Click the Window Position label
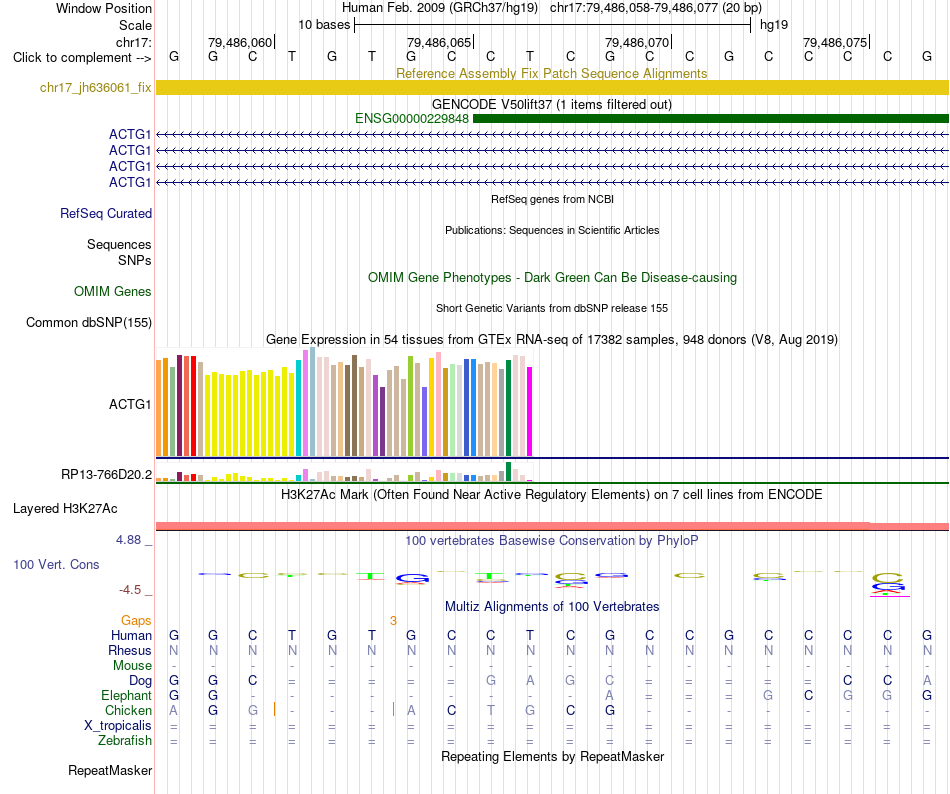This screenshot has width=950, height=794. [x=104, y=8]
